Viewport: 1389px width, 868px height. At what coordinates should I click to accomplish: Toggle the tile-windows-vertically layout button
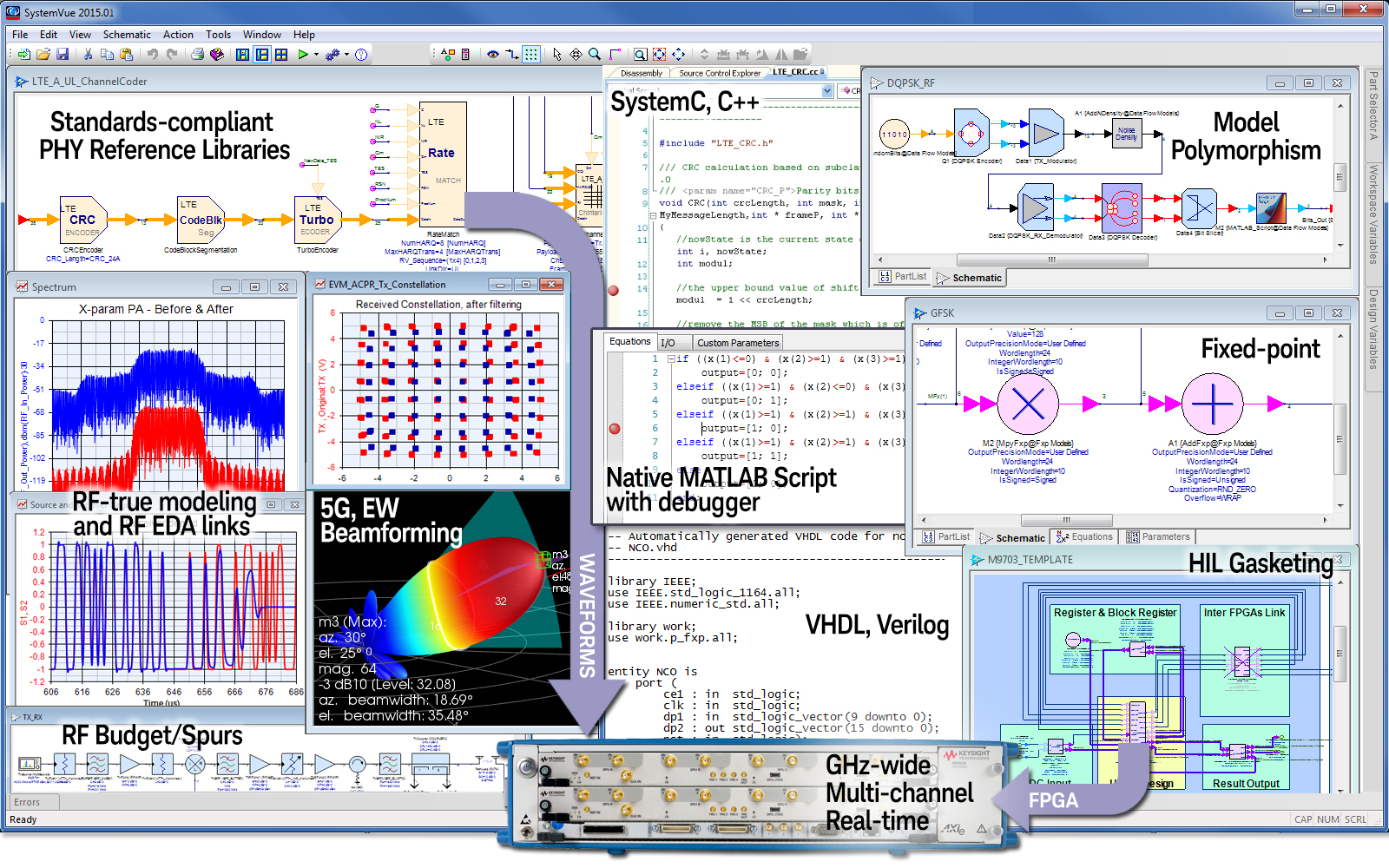coord(262,54)
